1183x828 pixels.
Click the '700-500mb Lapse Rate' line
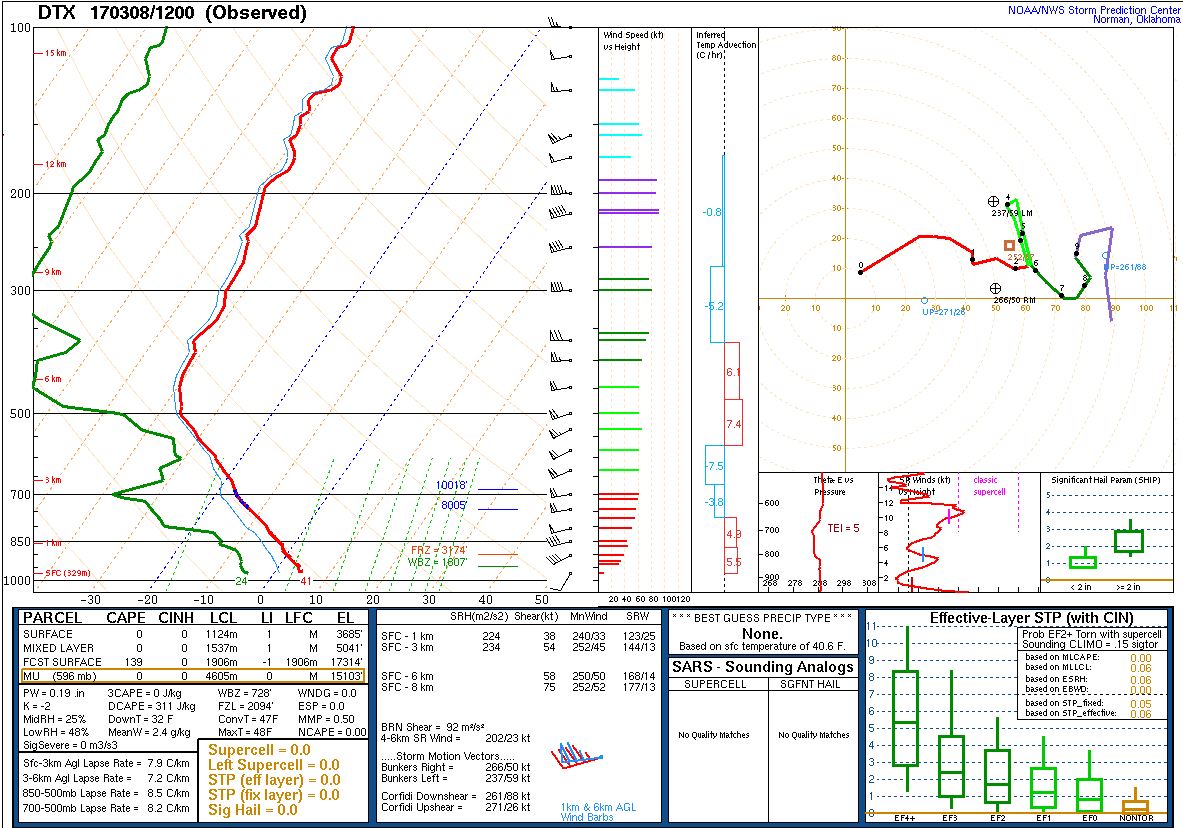[x=106, y=808]
